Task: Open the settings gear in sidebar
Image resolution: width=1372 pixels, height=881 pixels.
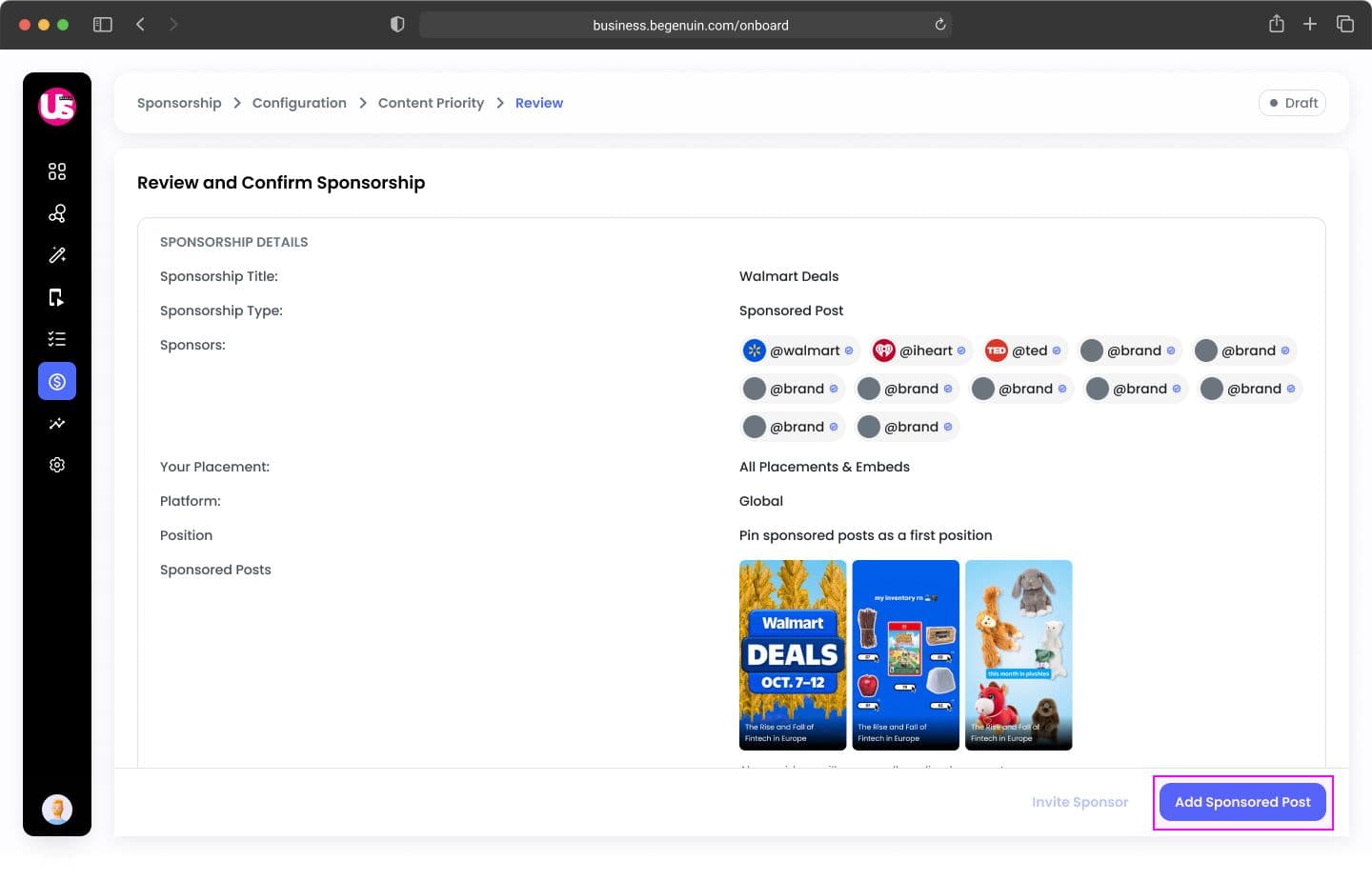Action: (x=57, y=465)
